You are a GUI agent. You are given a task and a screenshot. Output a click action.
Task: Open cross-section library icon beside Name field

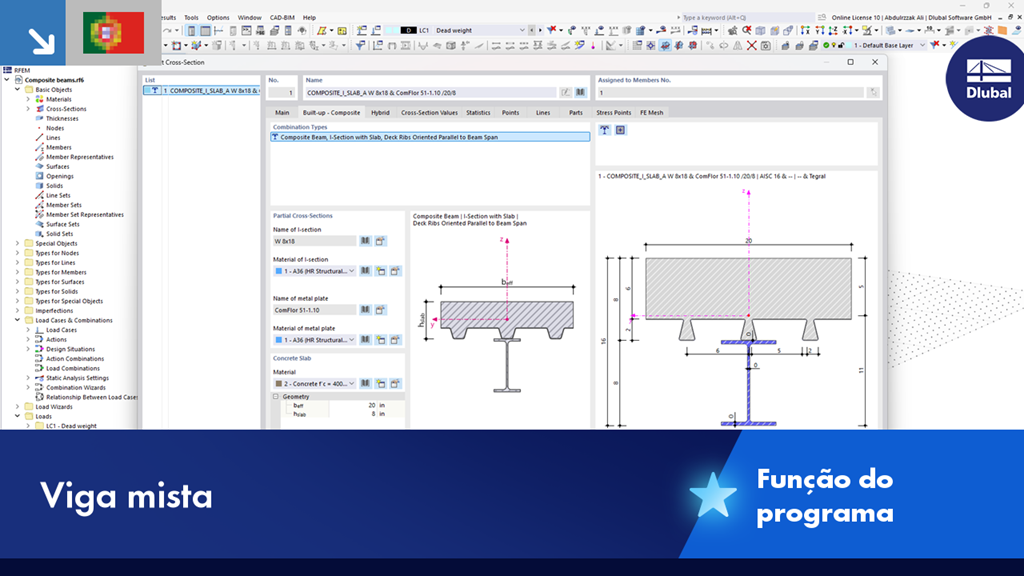pyautogui.click(x=580, y=93)
